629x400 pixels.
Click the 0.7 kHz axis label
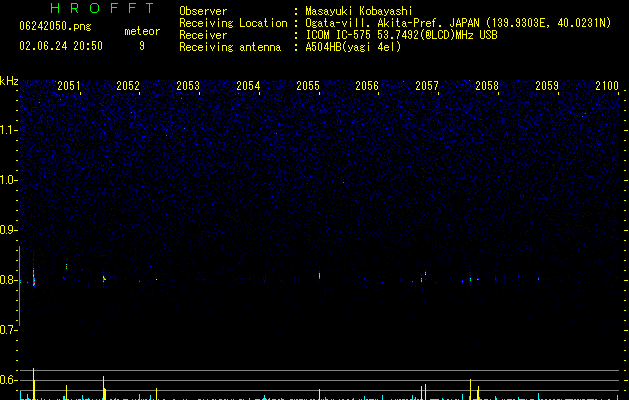(8, 330)
